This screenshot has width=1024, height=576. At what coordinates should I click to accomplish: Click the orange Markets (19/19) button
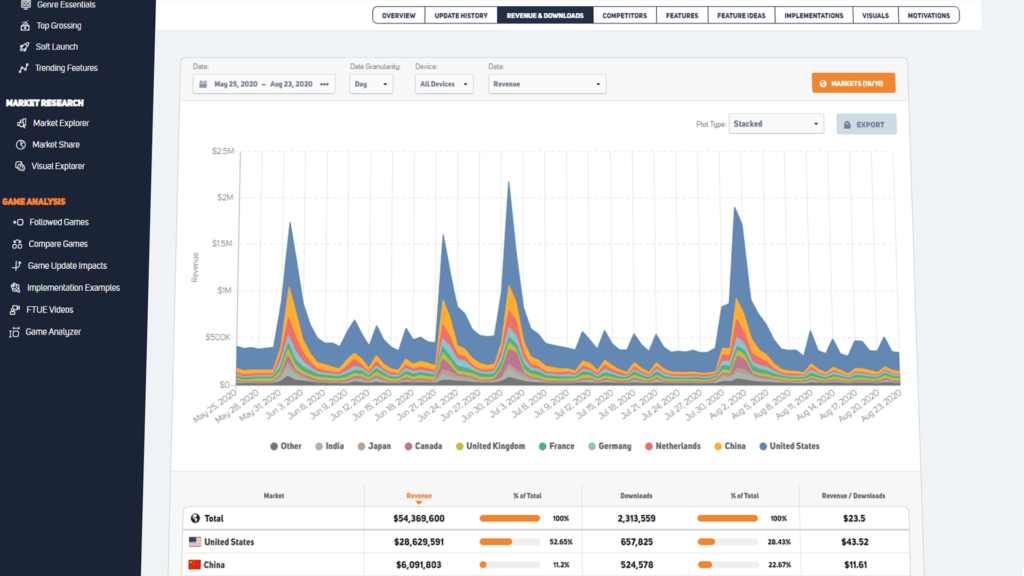point(852,84)
